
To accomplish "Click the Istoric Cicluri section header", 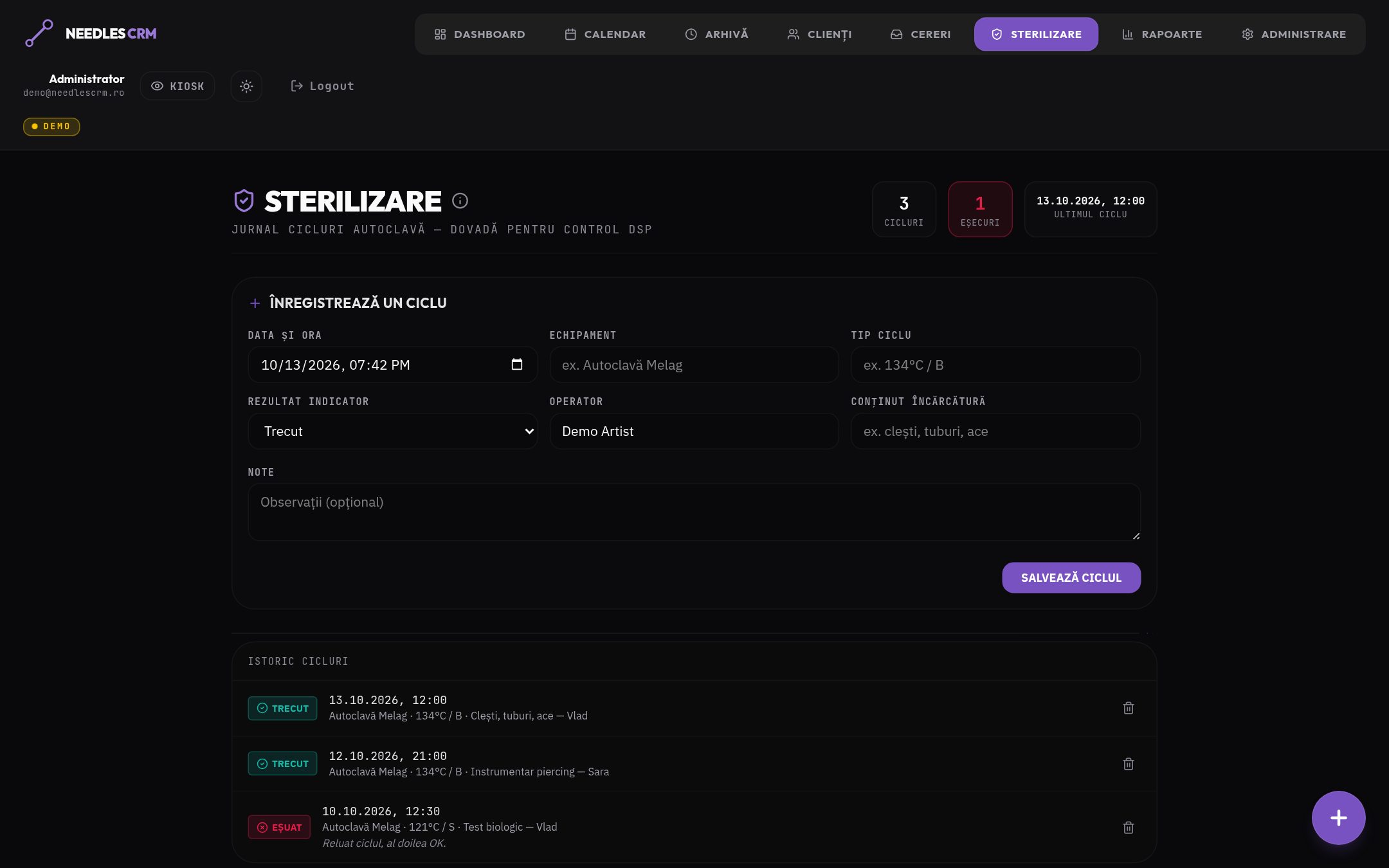I will click(298, 661).
